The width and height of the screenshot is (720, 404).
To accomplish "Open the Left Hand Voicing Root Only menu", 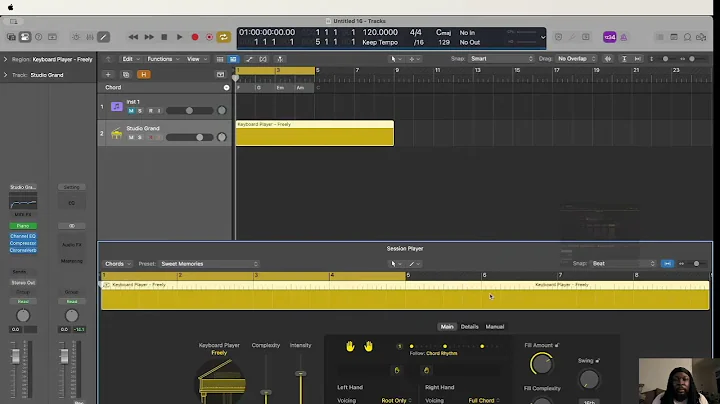I will tap(396, 401).
